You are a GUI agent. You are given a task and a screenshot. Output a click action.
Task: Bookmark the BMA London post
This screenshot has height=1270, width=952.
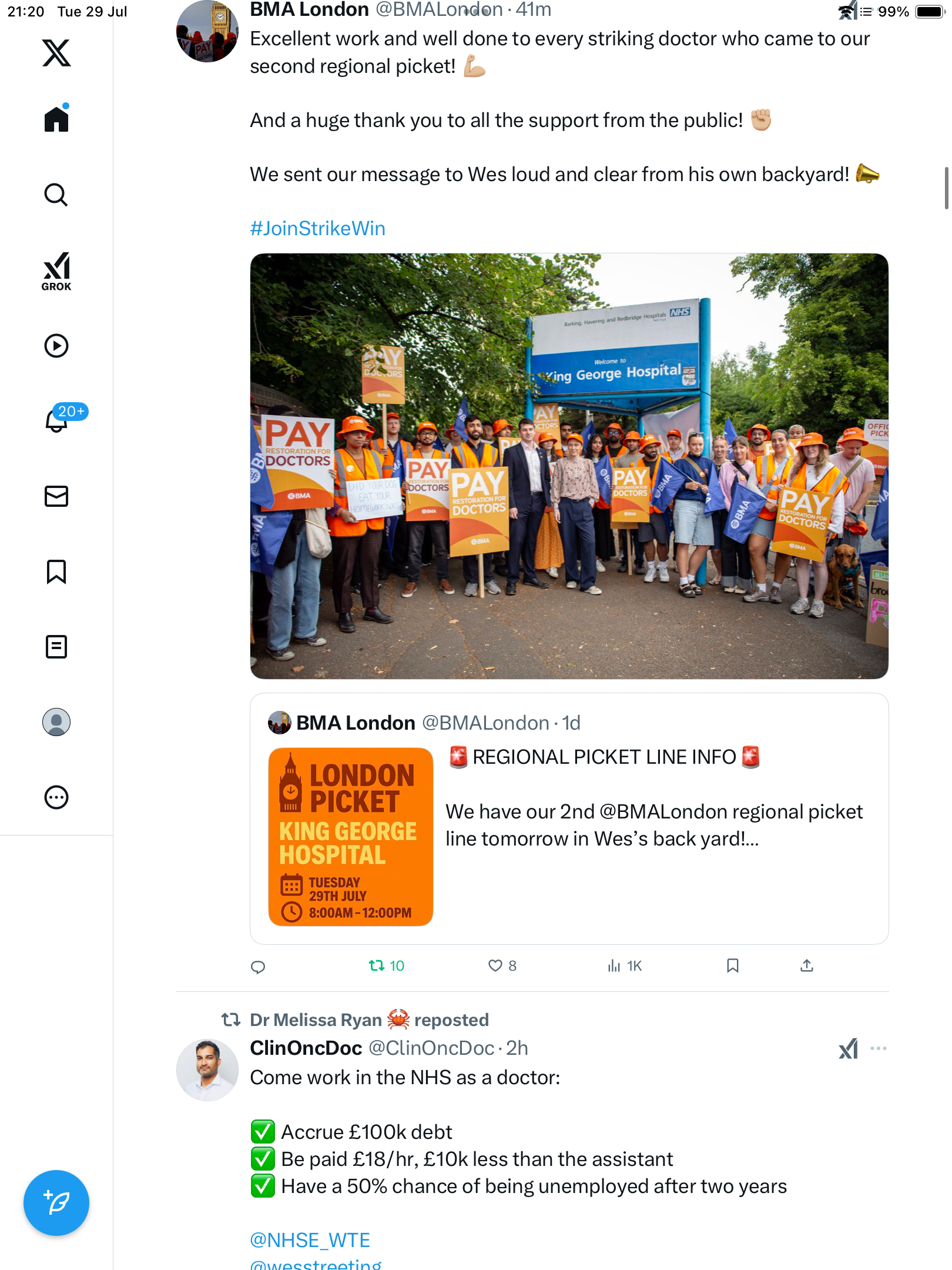pyautogui.click(x=733, y=965)
